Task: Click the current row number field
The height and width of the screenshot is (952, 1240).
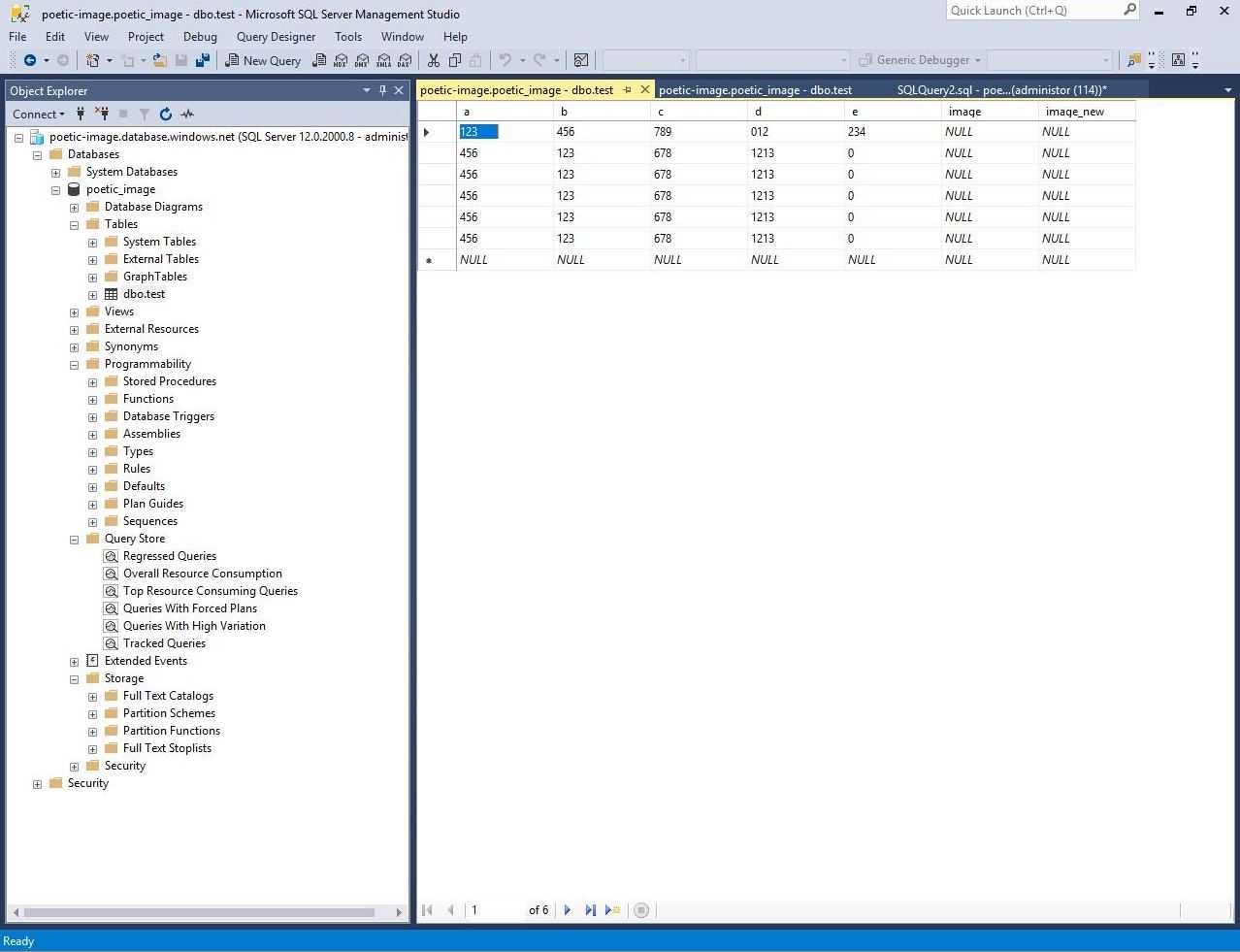Action: click(494, 910)
